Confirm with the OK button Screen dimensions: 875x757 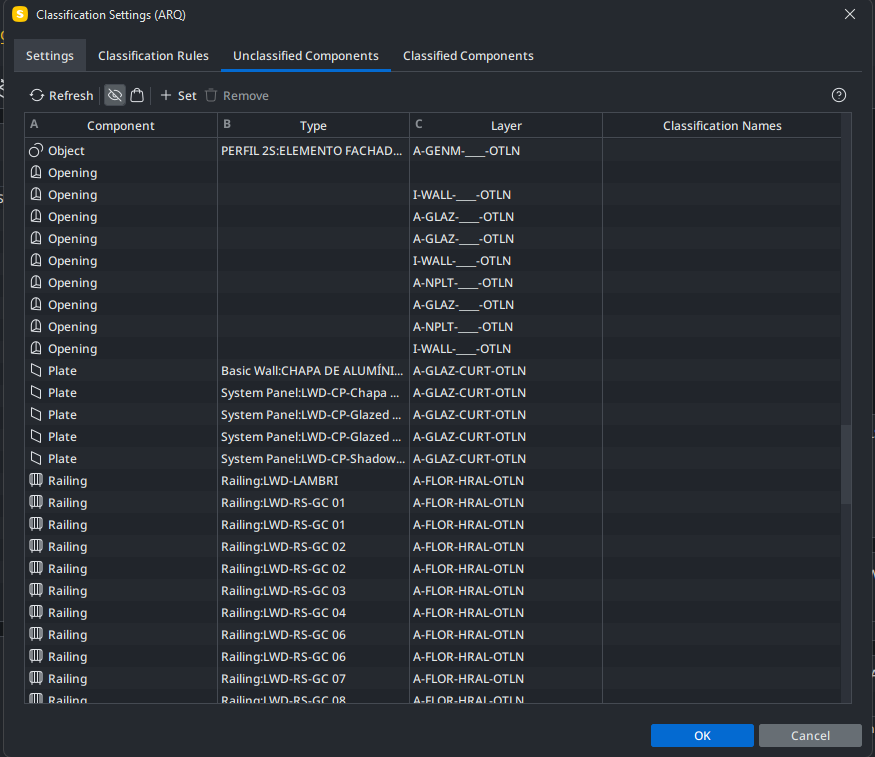pos(702,735)
